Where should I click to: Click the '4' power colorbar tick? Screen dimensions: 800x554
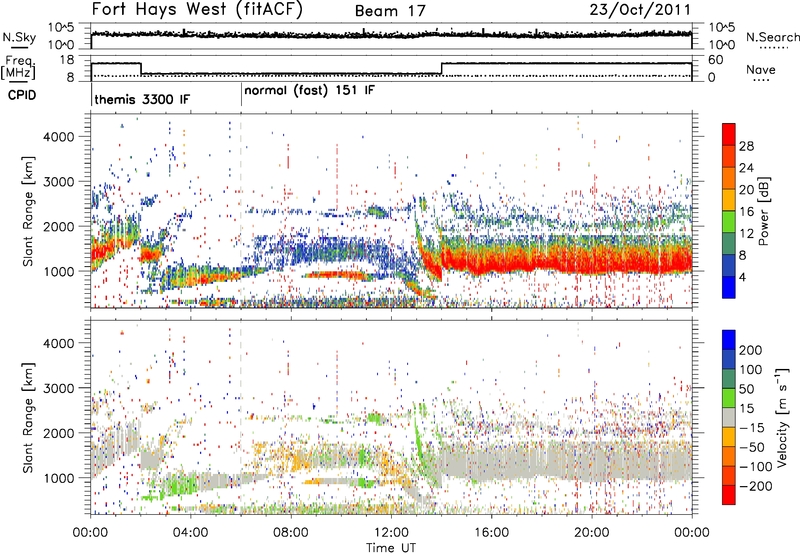click(742, 277)
